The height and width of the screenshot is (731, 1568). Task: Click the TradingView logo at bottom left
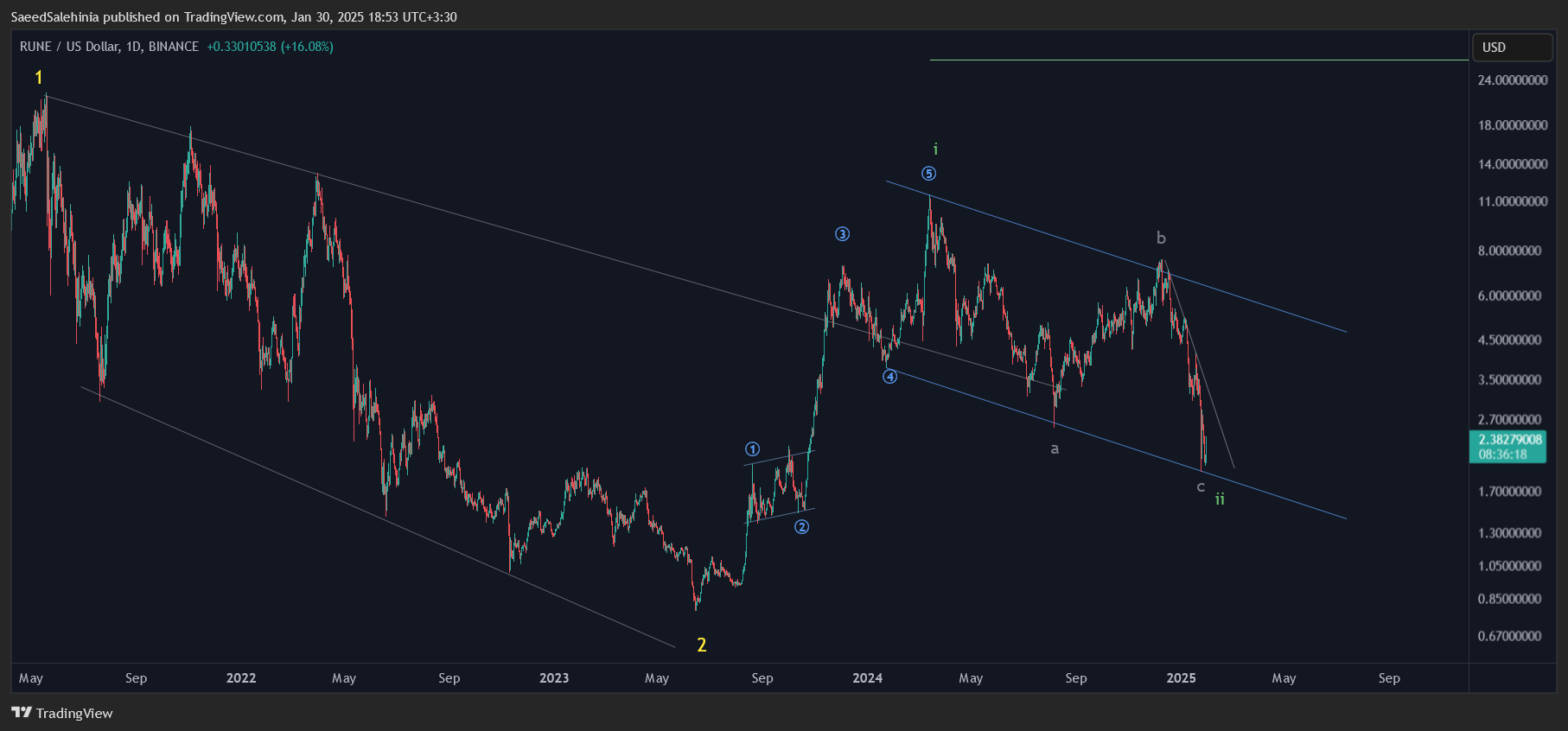(62, 713)
